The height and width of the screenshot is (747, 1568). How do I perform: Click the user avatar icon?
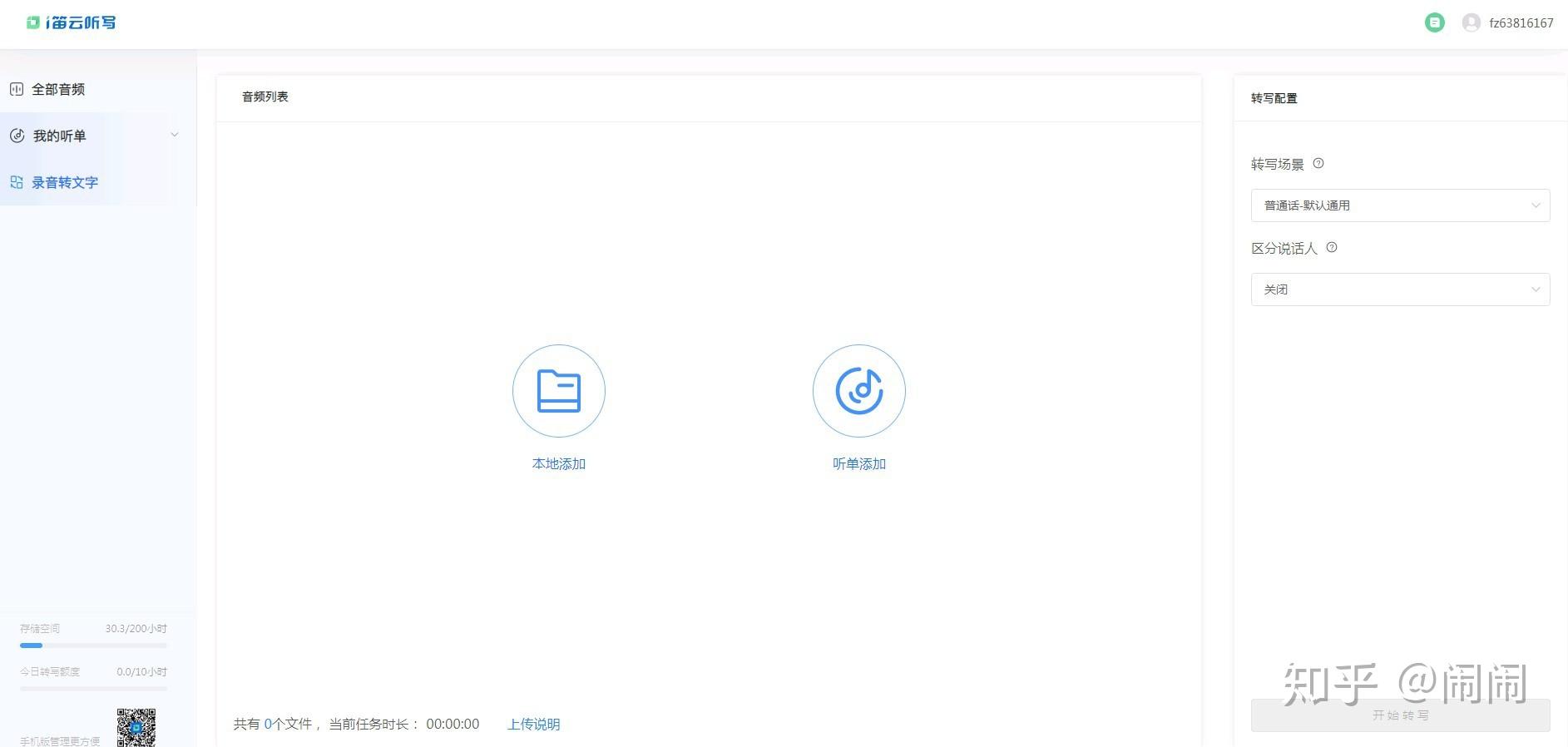pyautogui.click(x=1471, y=22)
